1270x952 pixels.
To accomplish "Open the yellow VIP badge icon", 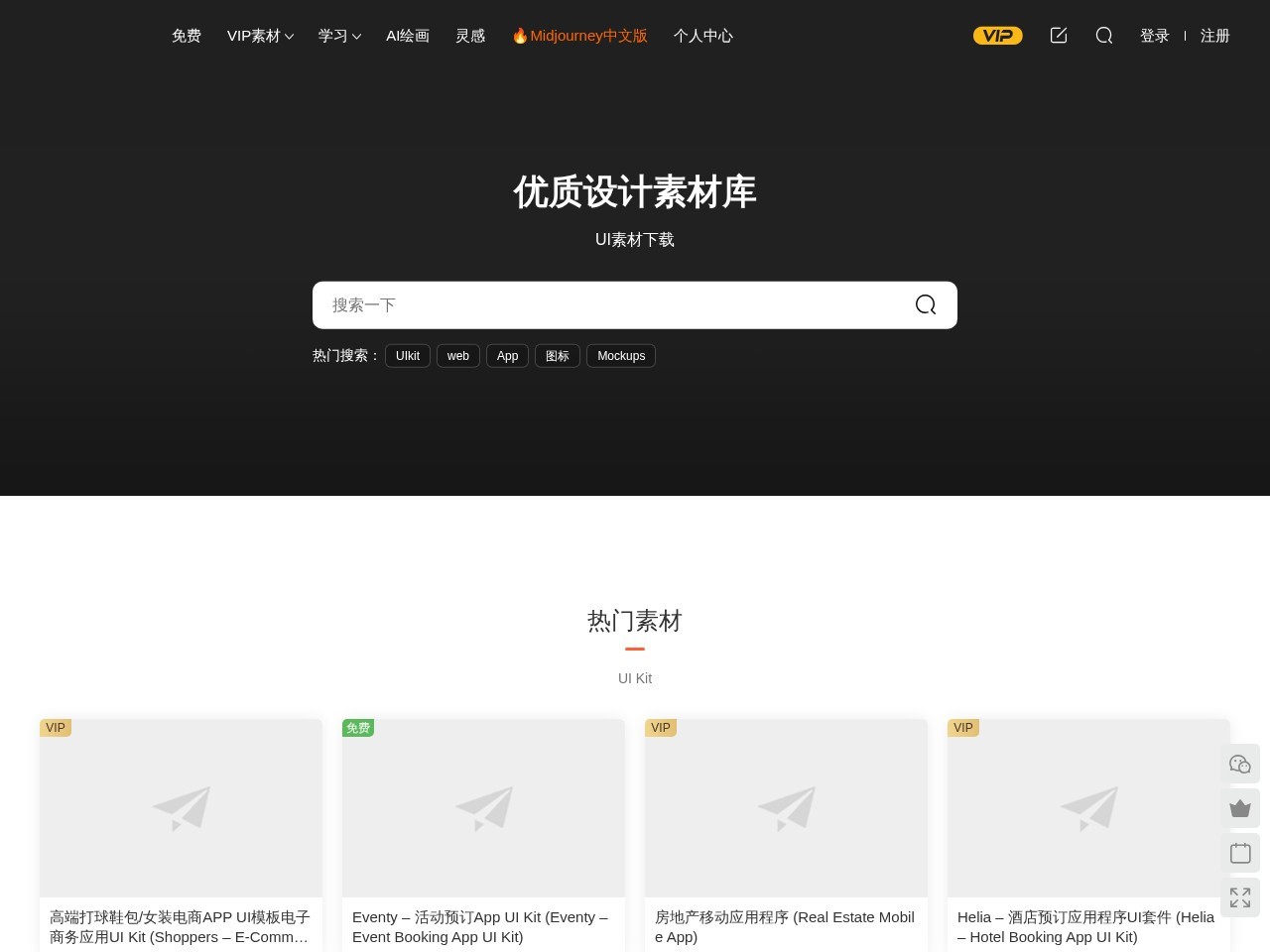I will coord(997,36).
